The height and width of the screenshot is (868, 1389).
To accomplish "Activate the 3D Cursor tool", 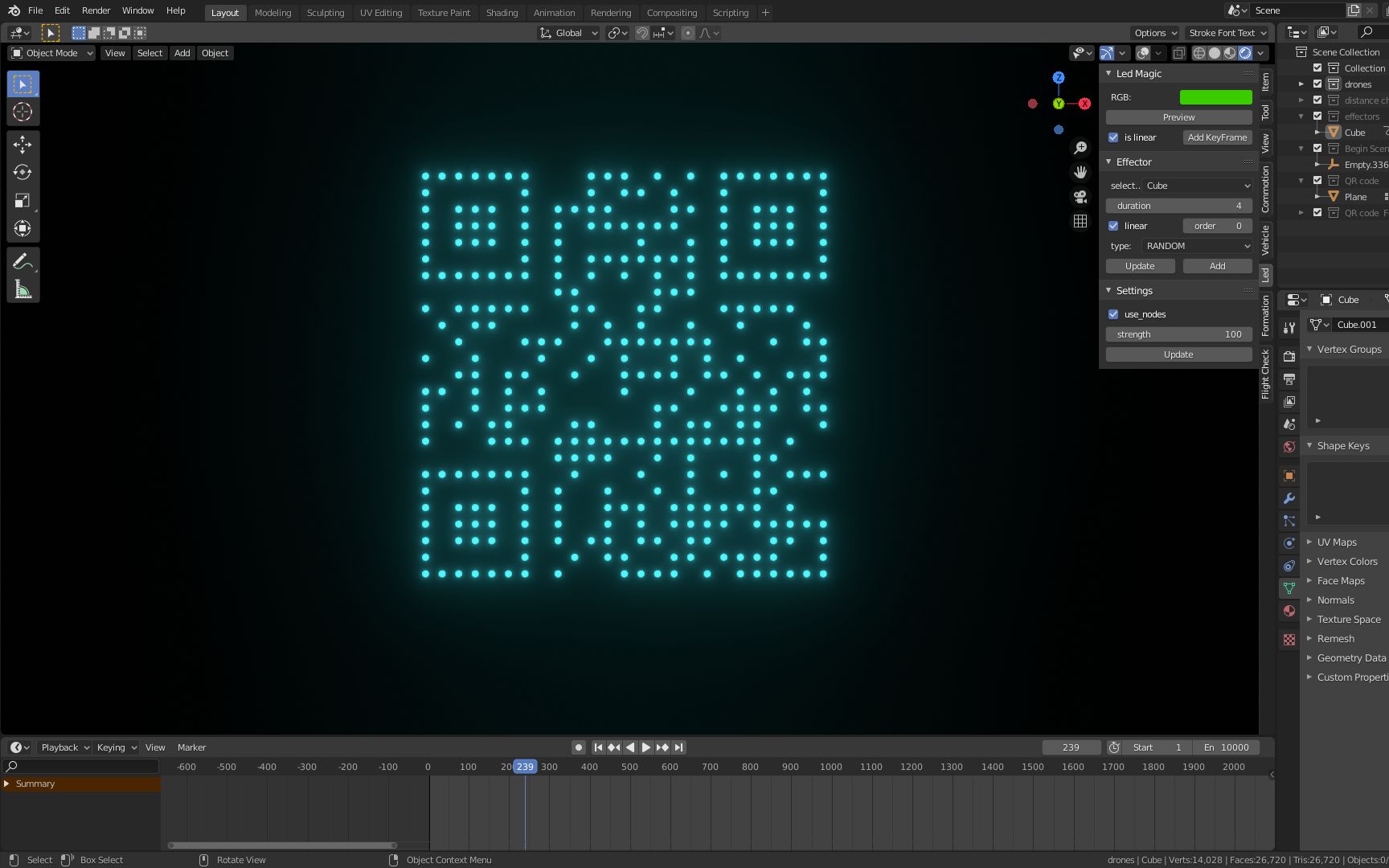I will (x=23, y=113).
